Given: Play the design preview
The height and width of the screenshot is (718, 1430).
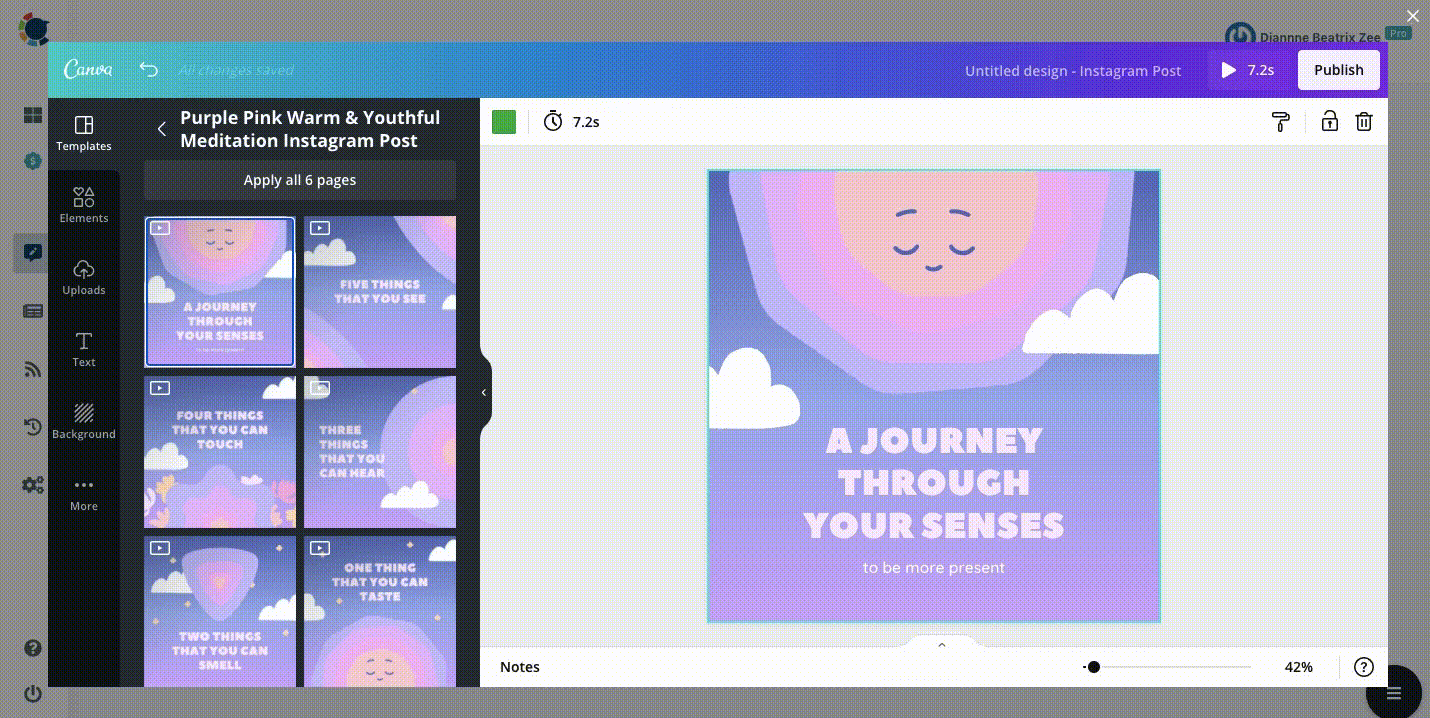Looking at the screenshot, I should pos(1229,70).
